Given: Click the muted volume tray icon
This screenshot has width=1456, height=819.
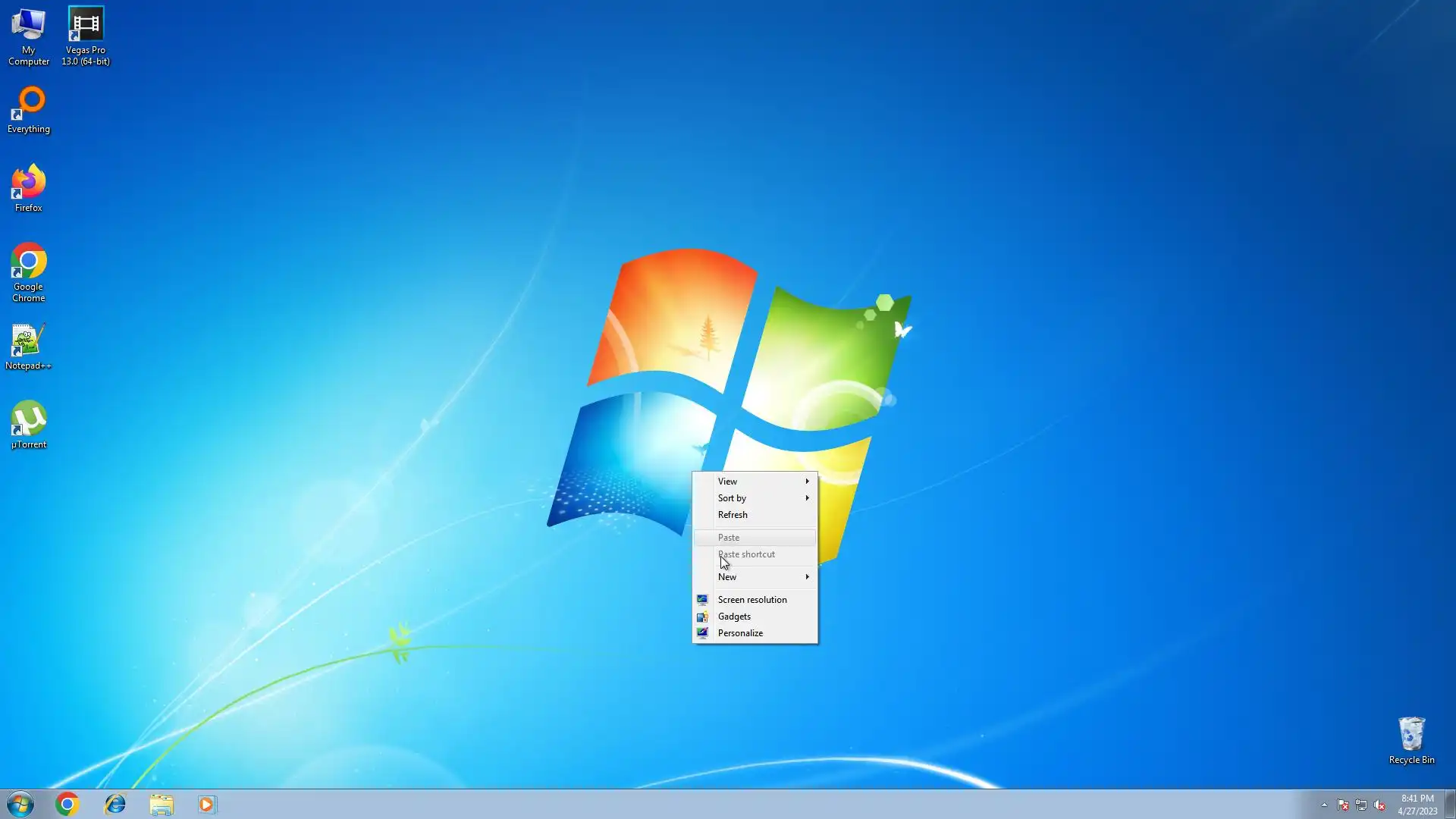Looking at the screenshot, I should click(x=1379, y=805).
